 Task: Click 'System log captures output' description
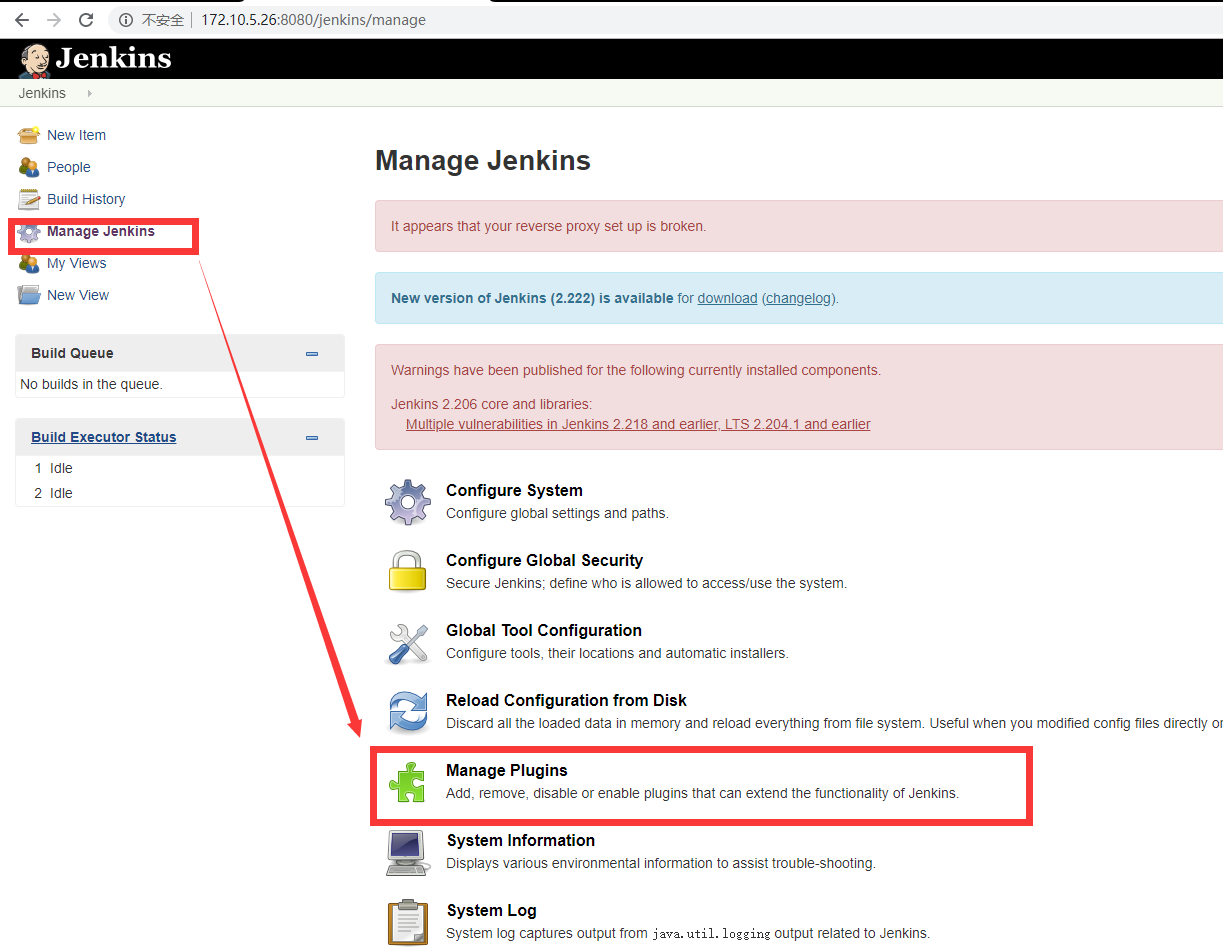point(688,933)
